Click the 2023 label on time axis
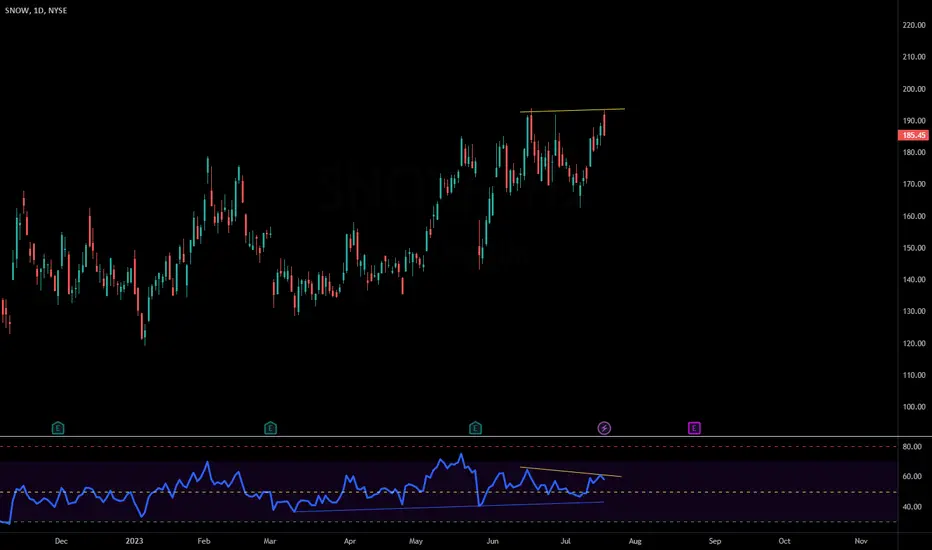 (134, 541)
